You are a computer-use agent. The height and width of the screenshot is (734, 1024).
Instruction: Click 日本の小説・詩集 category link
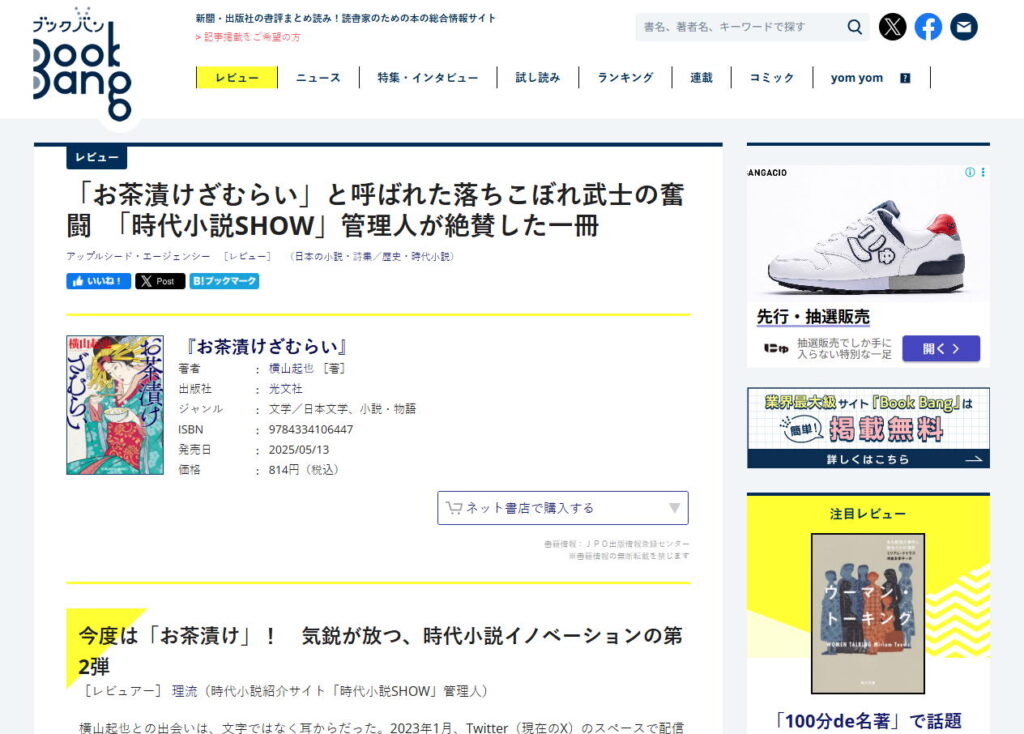point(333,257)
